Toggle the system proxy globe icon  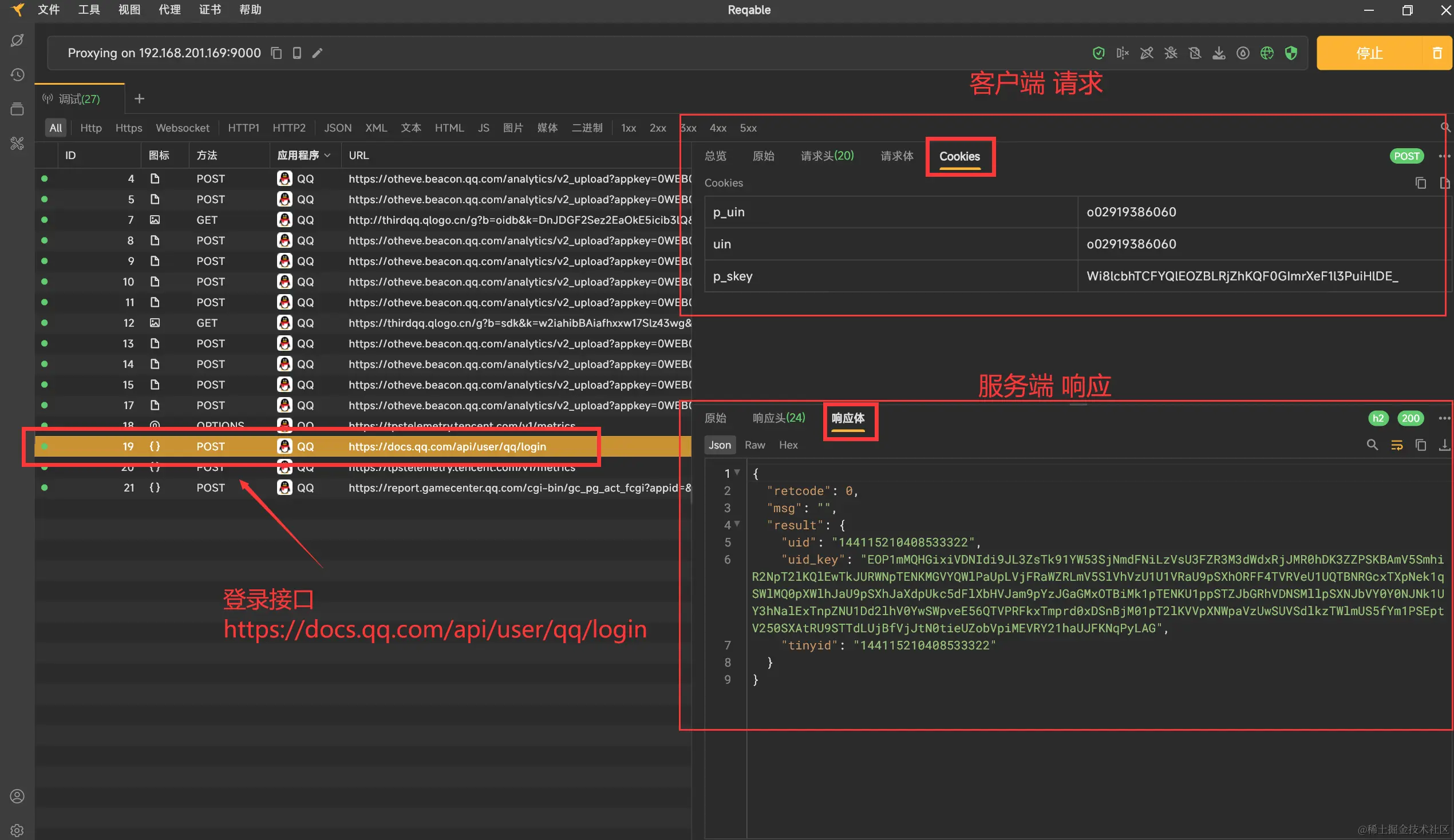[1267, 53]
